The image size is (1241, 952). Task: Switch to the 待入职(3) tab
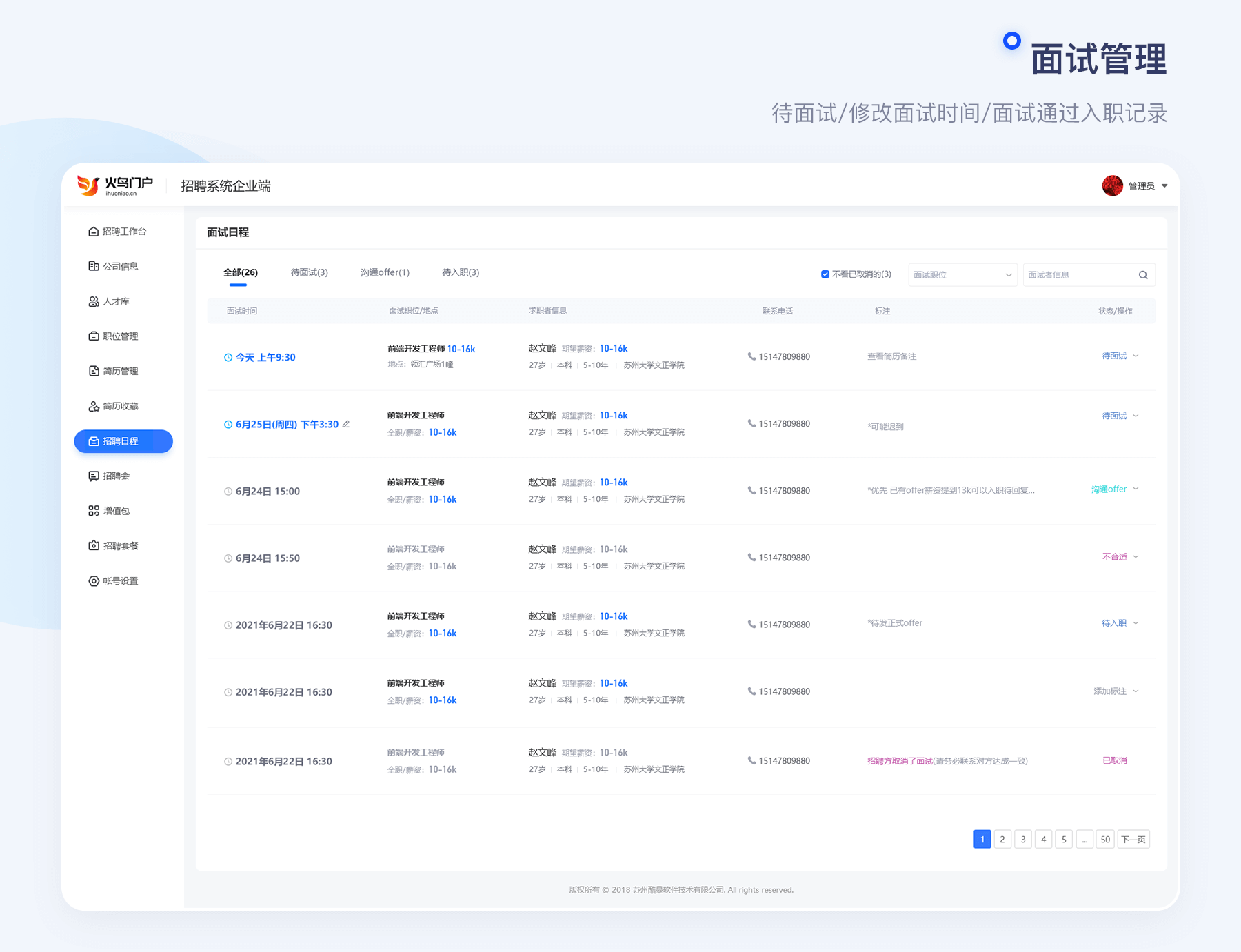pyautogui.click(x=461, y=272)
